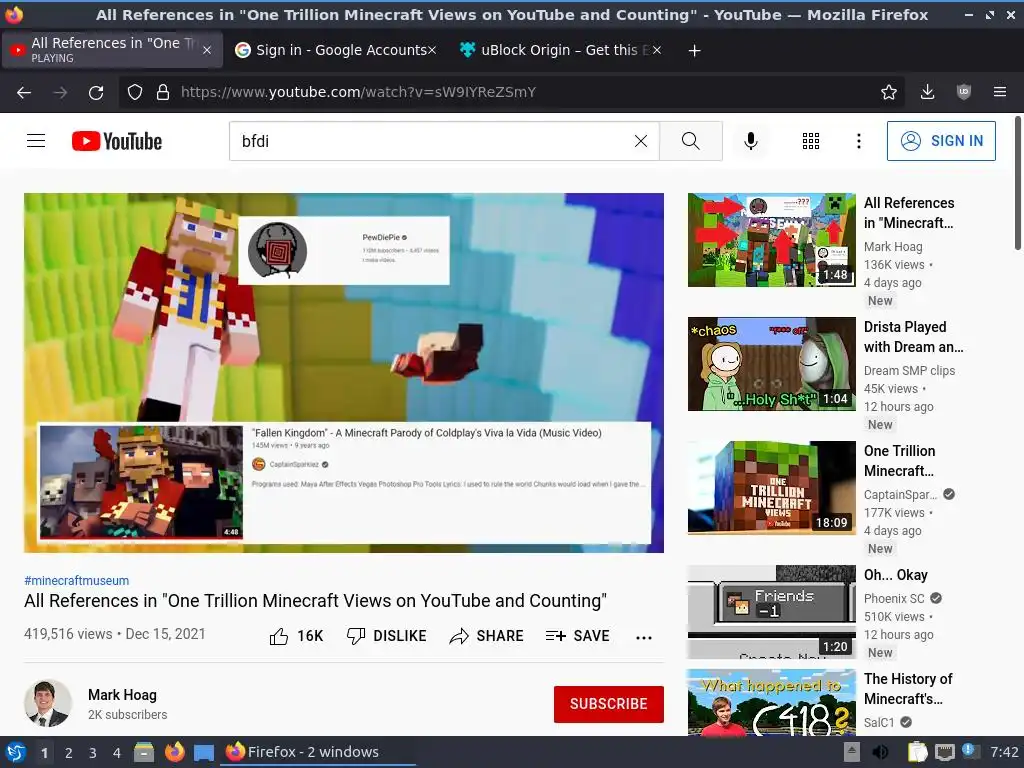The height and width of the screenshot is (768, 1024).
Task: Click the #minecraftmuseum hashtag
Action: [x=76, y=581]
